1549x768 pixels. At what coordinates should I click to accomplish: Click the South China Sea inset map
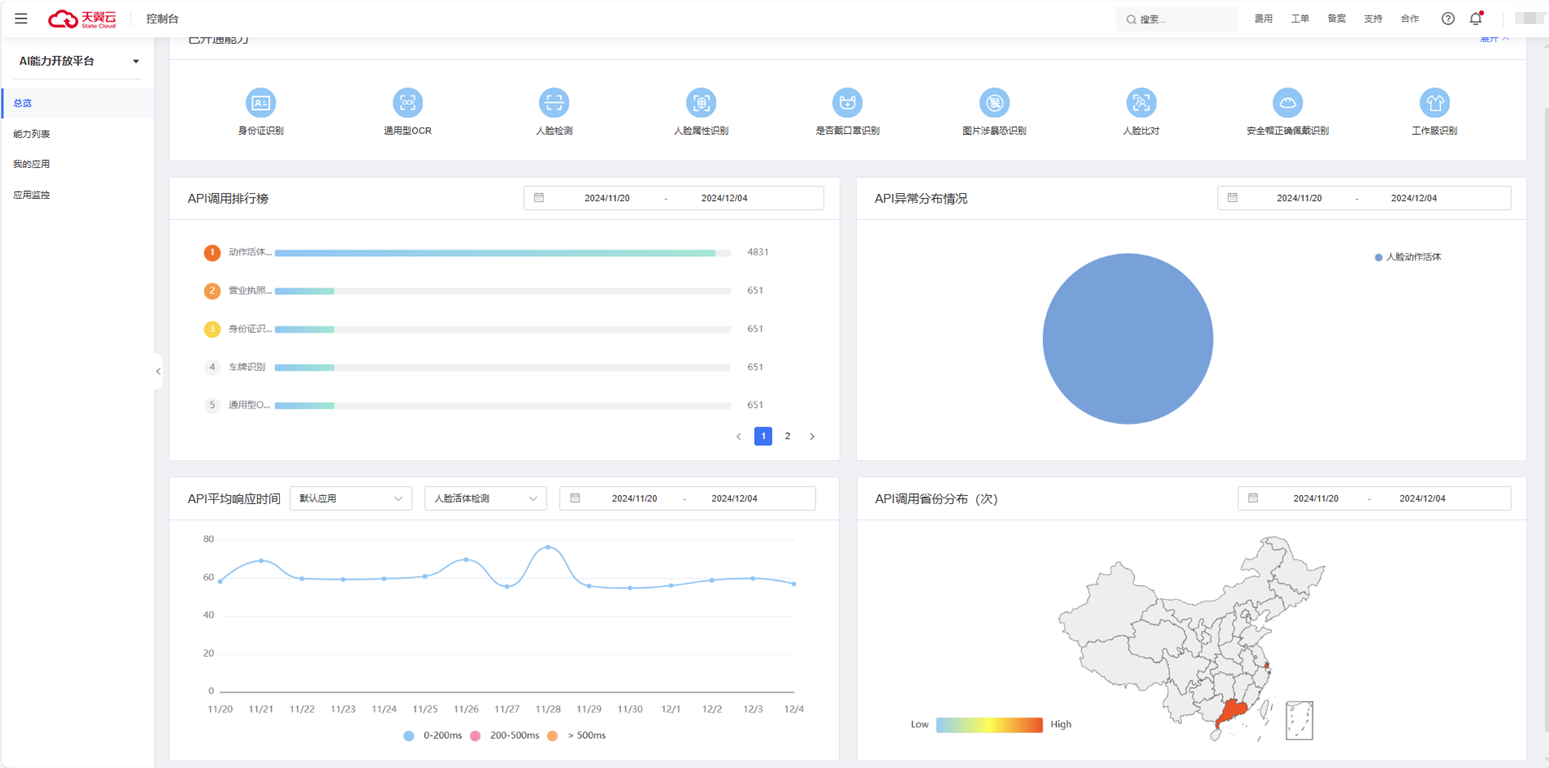[1299, 721]
